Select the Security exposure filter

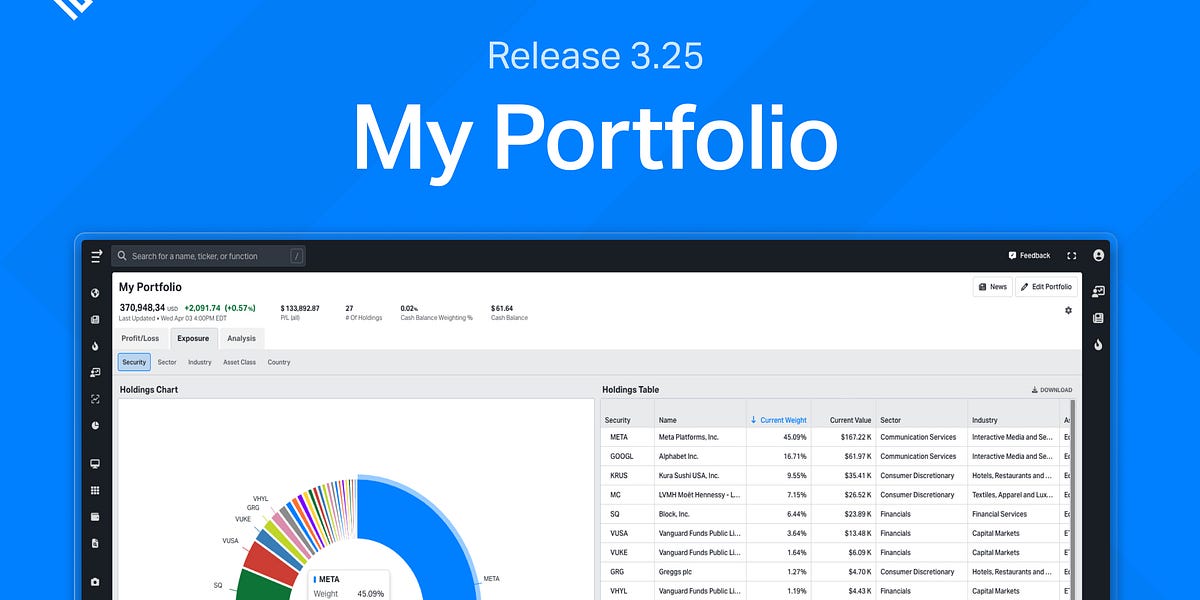tap(134, 362)
